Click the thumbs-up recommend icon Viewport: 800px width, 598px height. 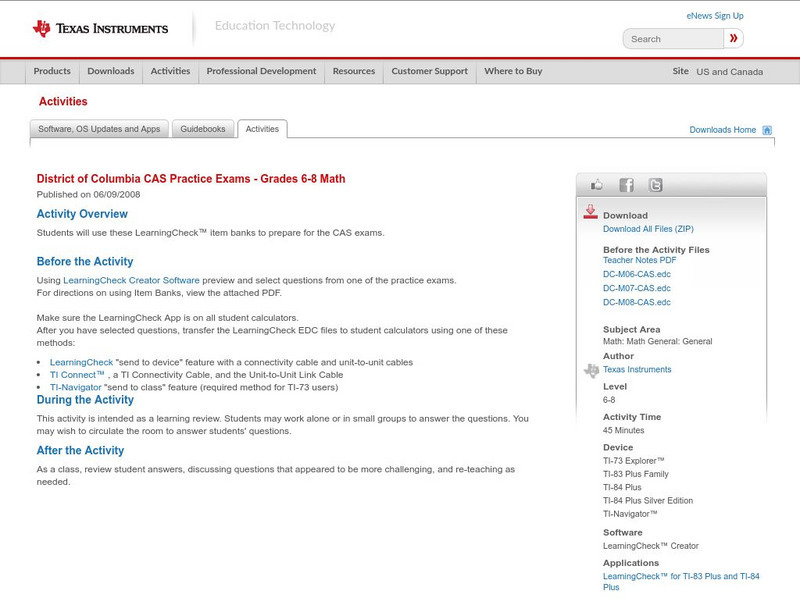tap(597, 184)
